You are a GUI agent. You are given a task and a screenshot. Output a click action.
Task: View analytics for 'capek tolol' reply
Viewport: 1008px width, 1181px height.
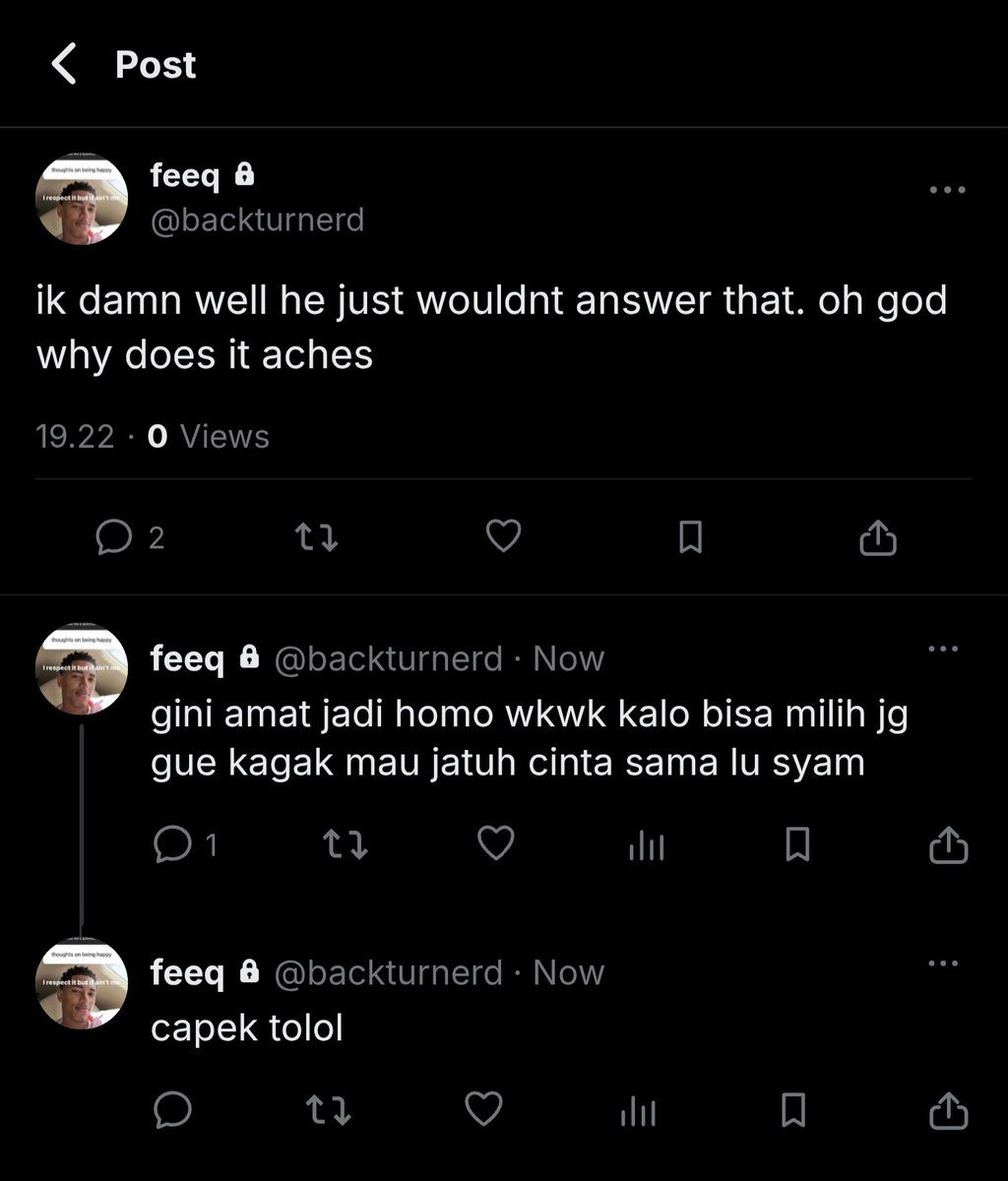(x=638, y=1112)
